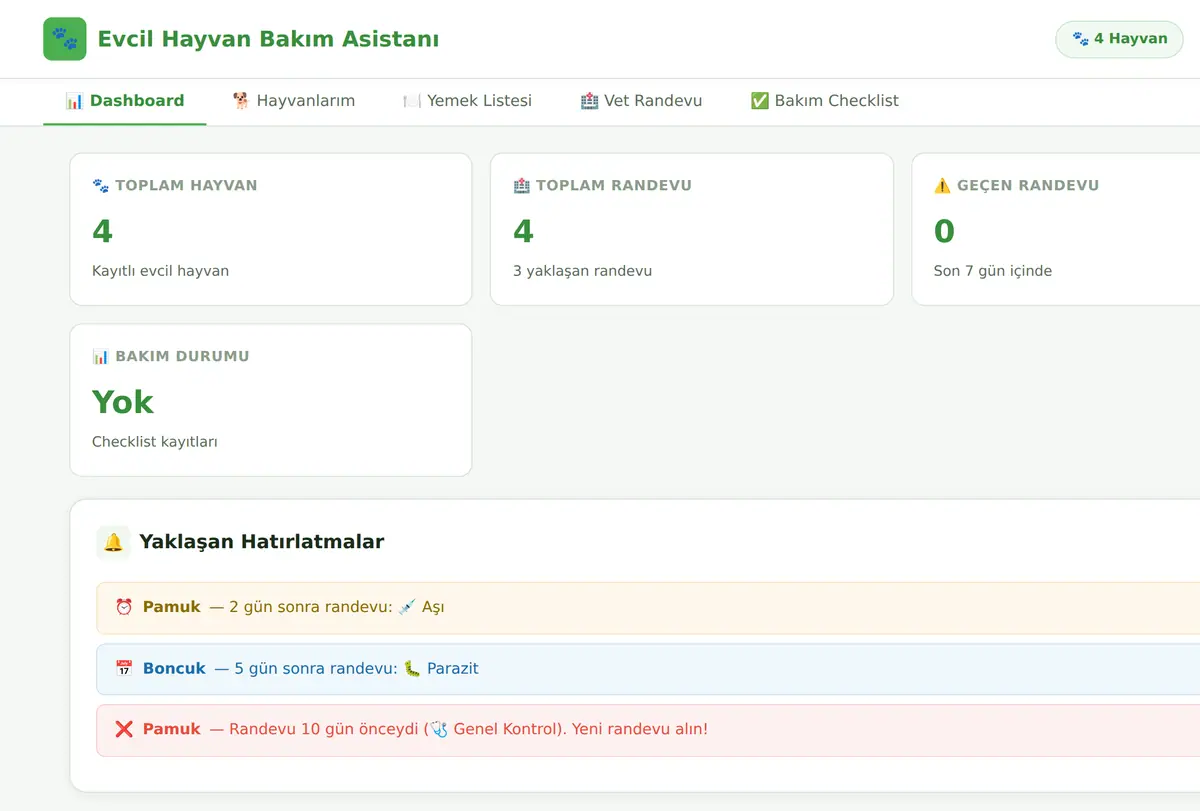Open the Yemek Listesi tab
Image resolution: width=1200 pixels, height=811 pixels.
(467, 101)
